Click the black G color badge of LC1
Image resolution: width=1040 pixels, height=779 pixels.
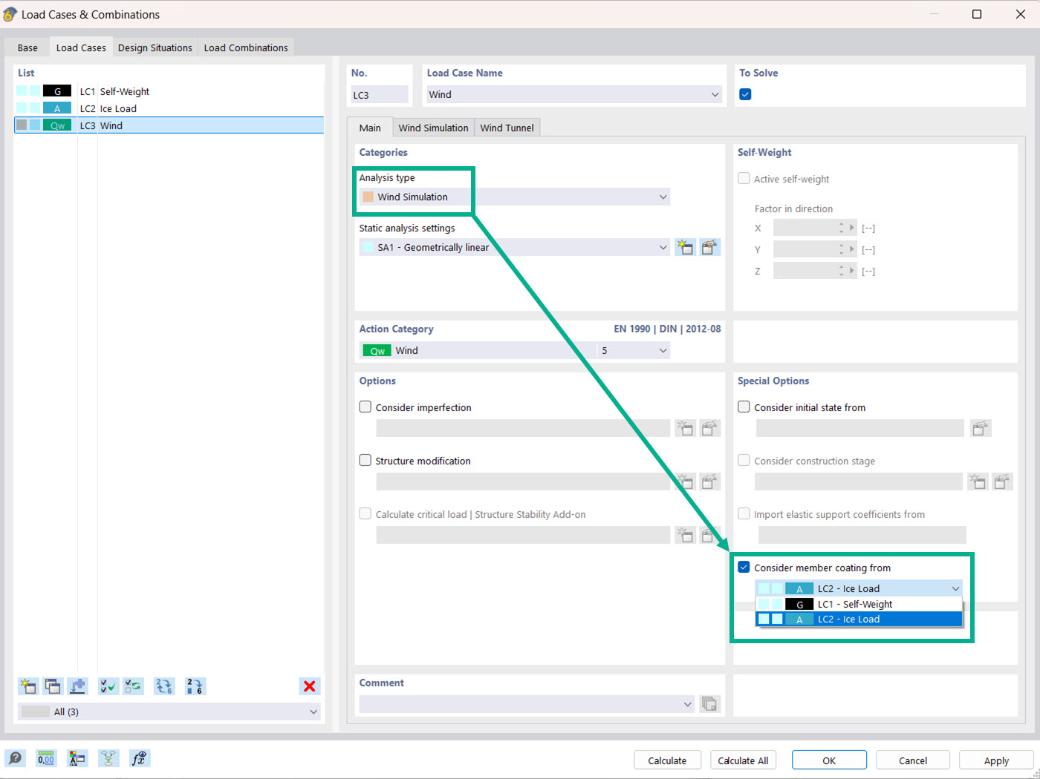pyautogui.click(x=57, y=91)
